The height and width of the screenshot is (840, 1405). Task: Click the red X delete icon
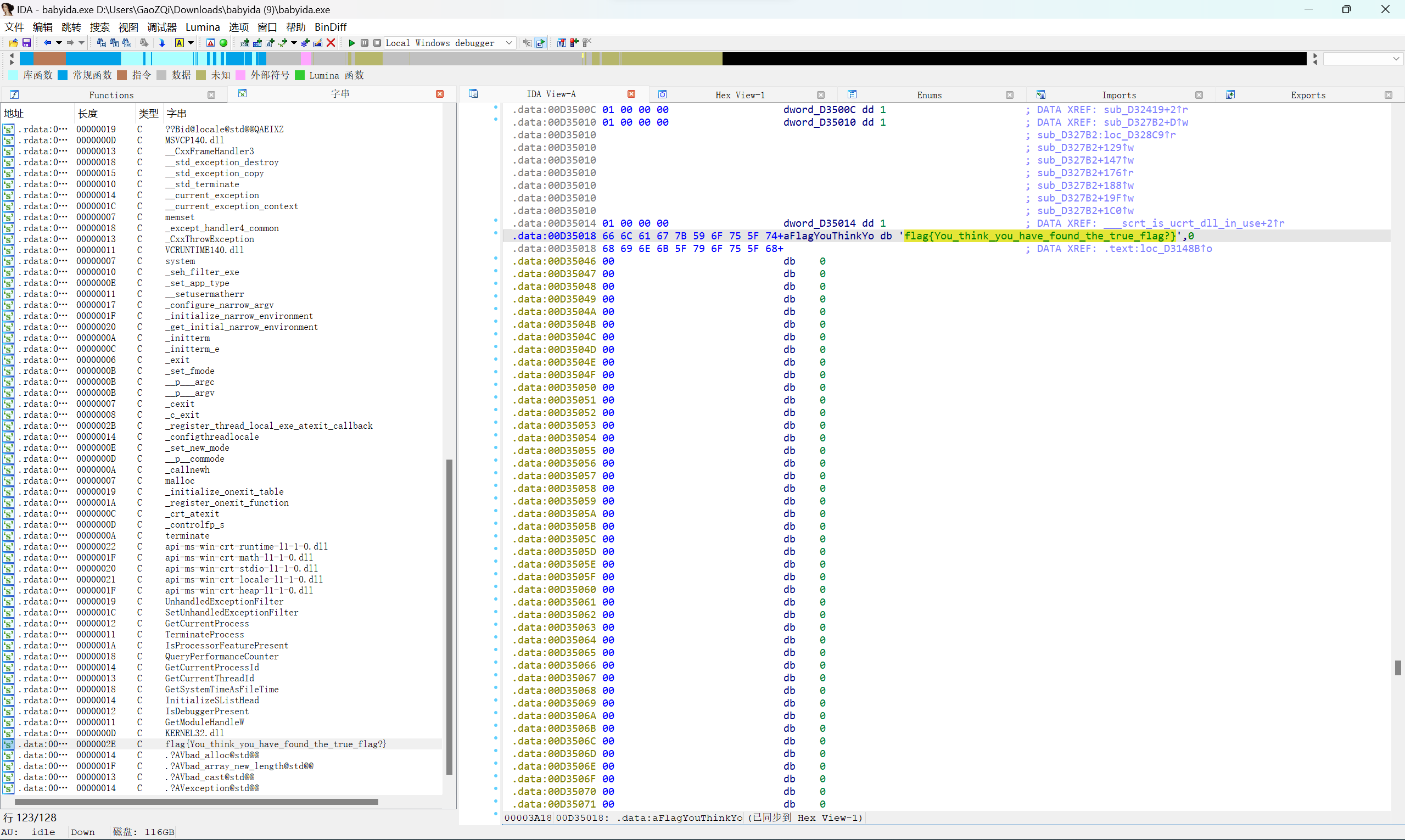coord(331,43)
